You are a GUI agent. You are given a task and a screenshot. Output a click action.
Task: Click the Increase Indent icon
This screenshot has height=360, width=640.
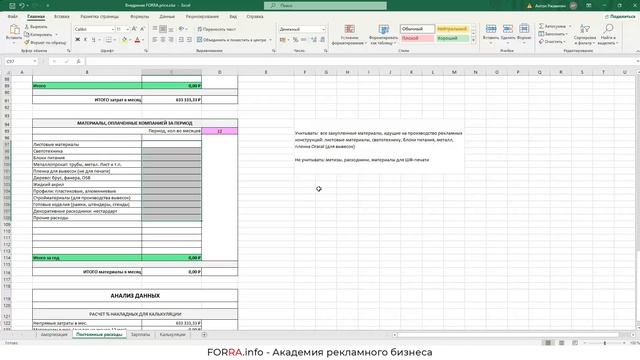point(189,40)
